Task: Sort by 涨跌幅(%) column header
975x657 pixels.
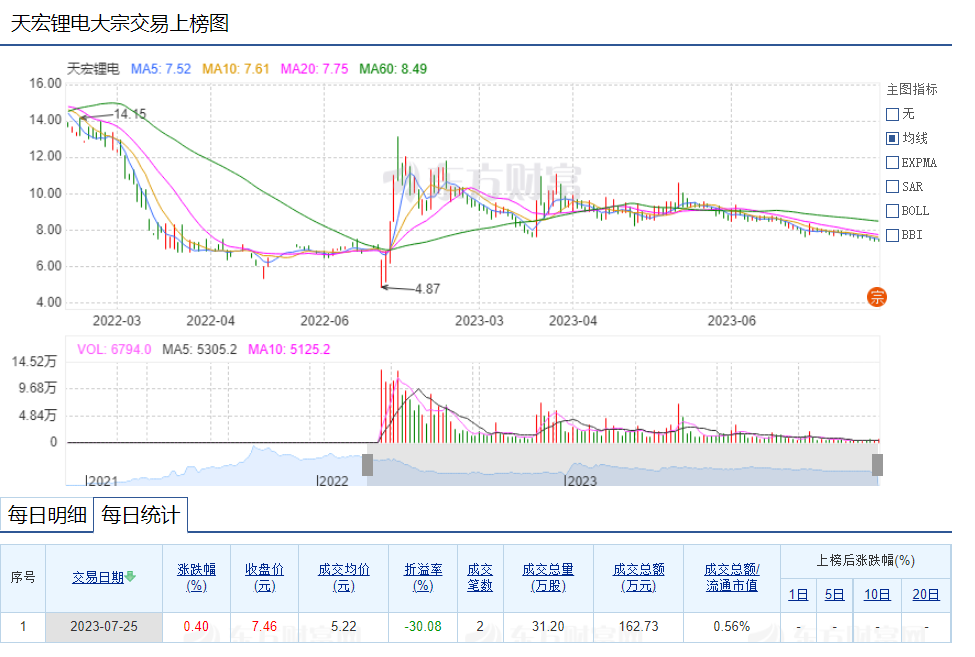Action: click(196, 577)
